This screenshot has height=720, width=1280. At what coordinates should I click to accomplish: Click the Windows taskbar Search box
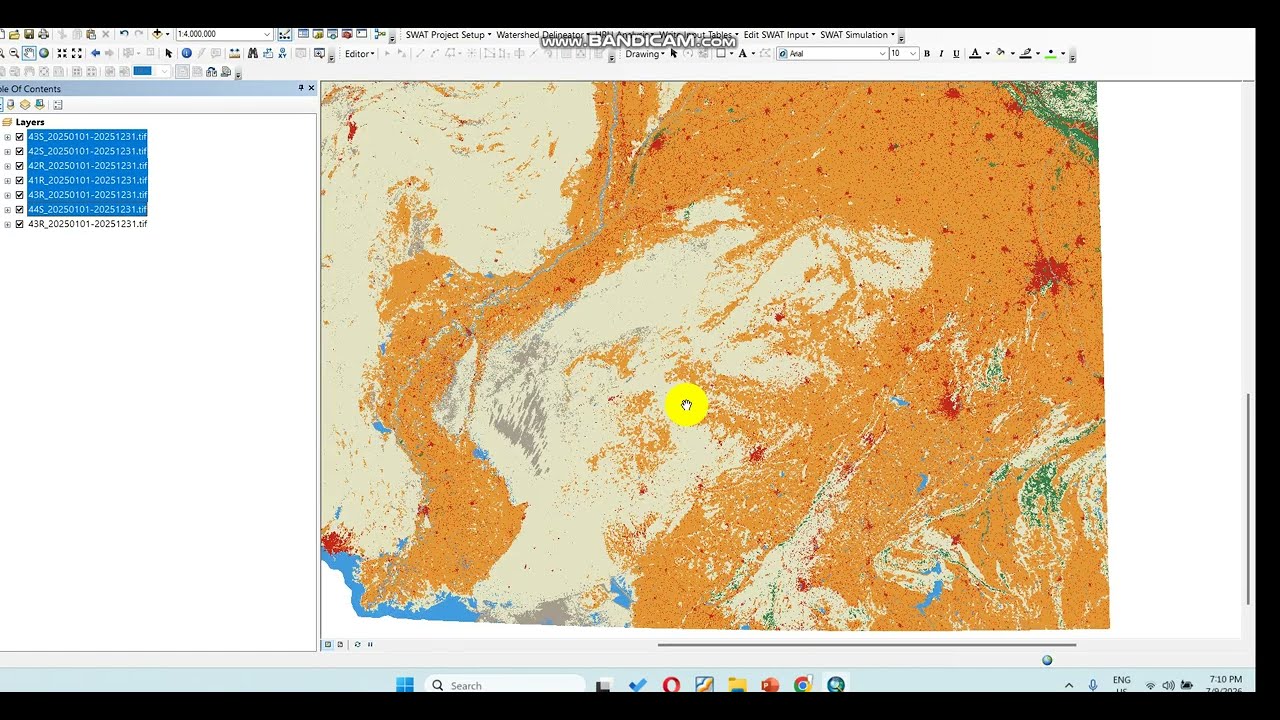pyautogui.click(x=505, y=685)
